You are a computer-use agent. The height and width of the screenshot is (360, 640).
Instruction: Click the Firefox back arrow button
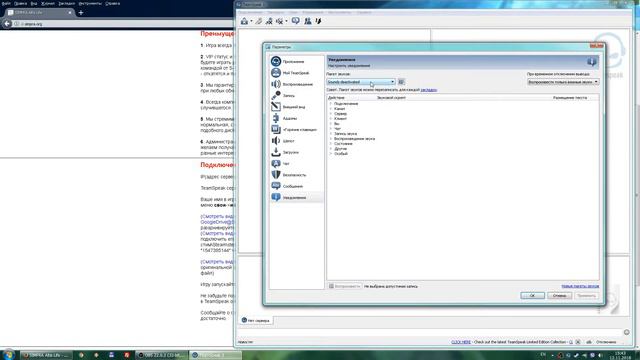(x=7, y=24)
